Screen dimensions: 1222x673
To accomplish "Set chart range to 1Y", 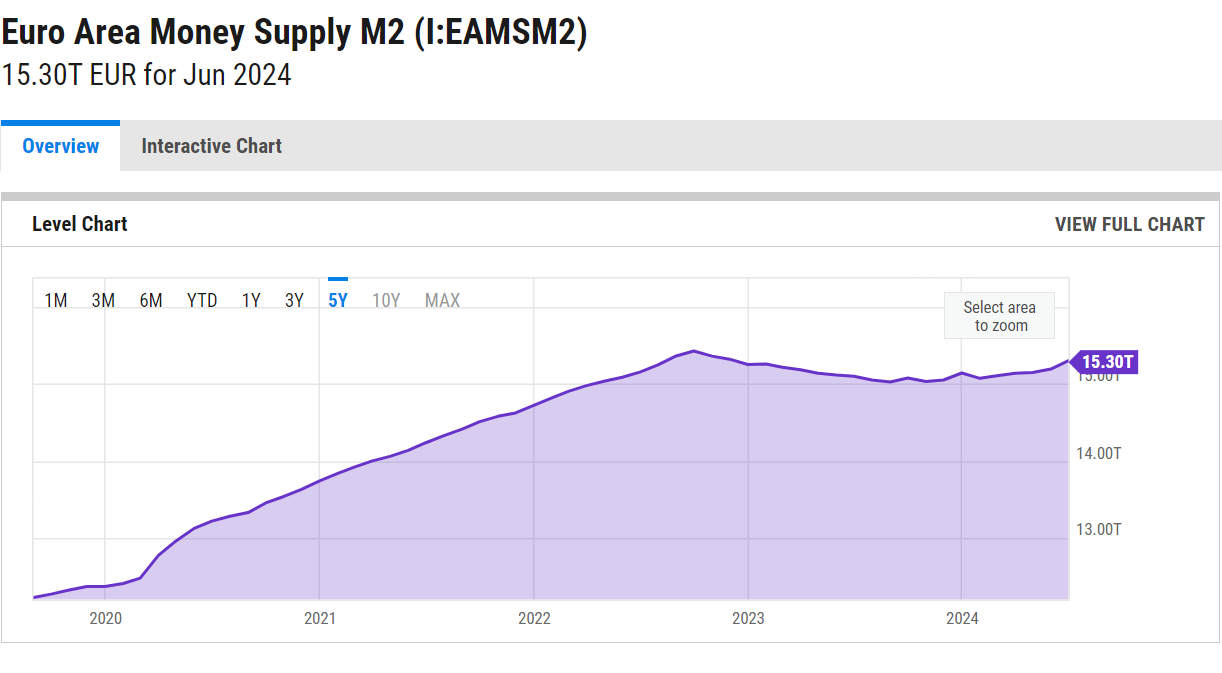I will (x=251, y=301).
